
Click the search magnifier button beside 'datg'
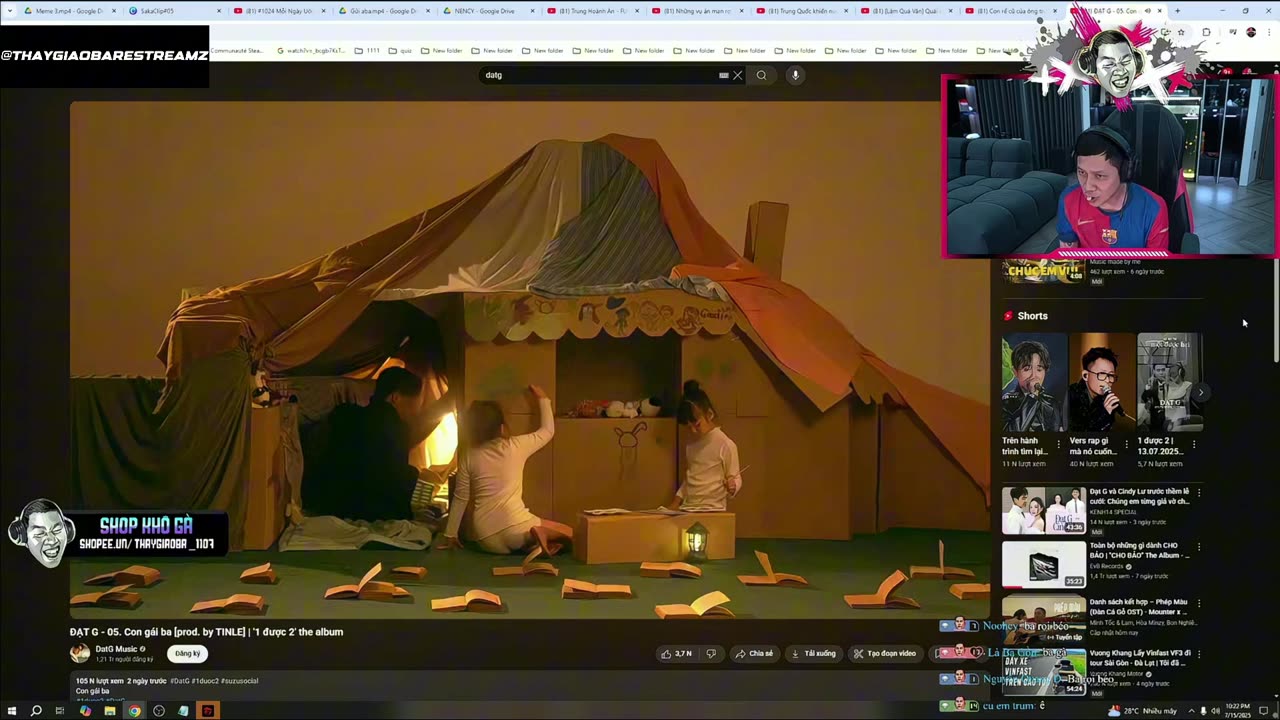click(x=761, y=75)
